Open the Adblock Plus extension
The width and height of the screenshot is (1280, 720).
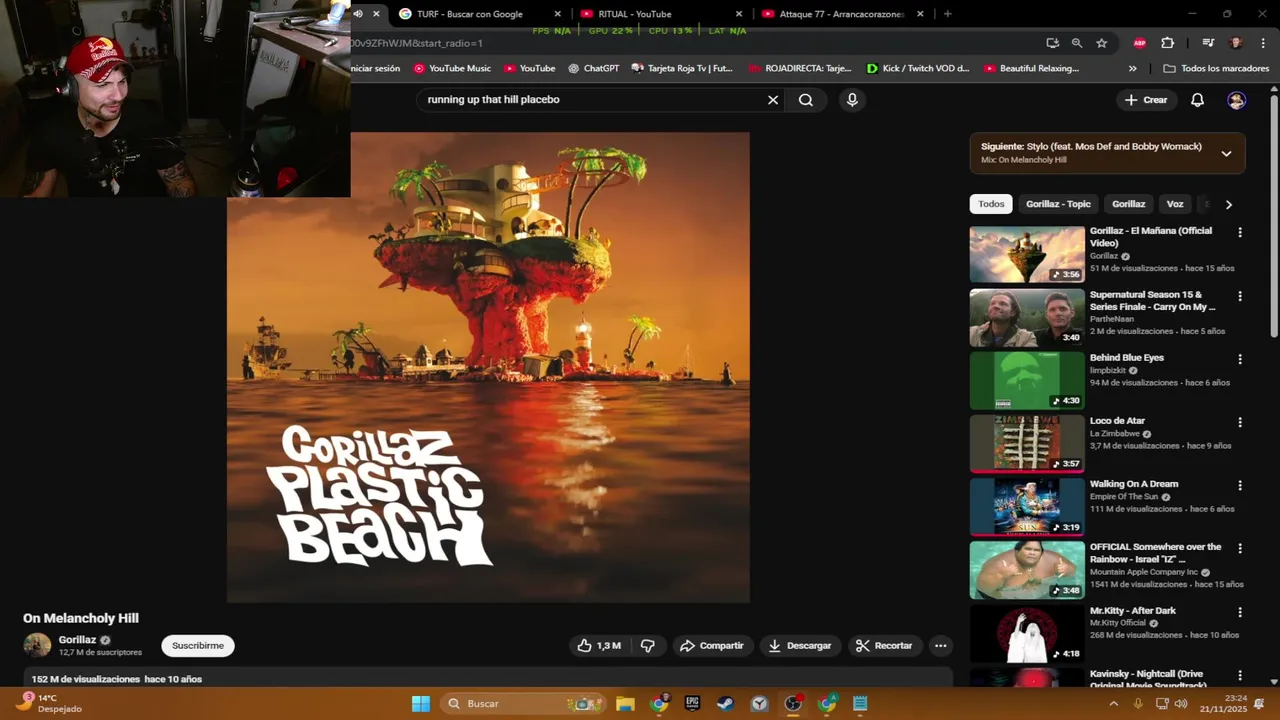coord(1140,43)
